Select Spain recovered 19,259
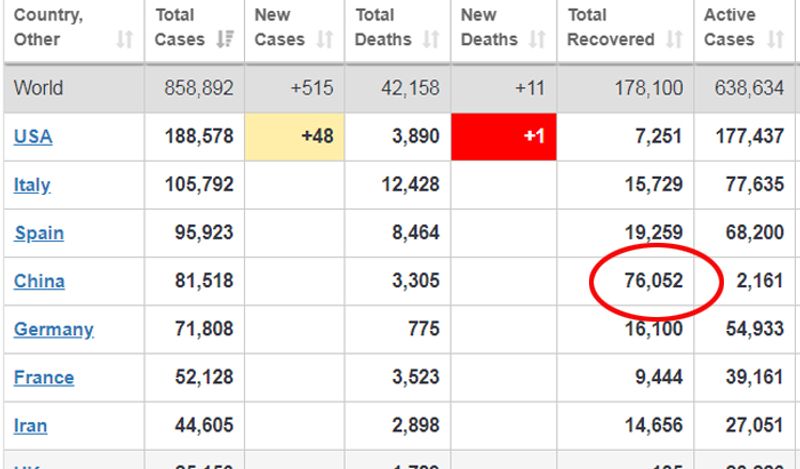The width and height of the screenshot is (800, 469). 654,233
